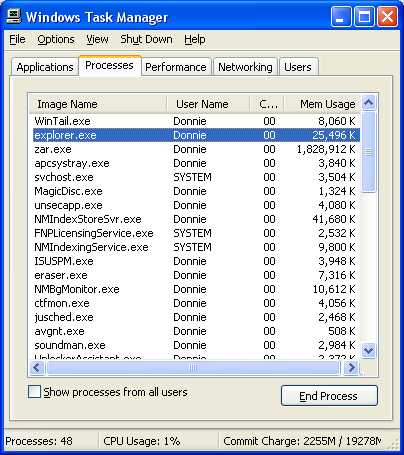Select the eraser.exe process
Viewport: 404px width, 455px height.
pos(196,275)
